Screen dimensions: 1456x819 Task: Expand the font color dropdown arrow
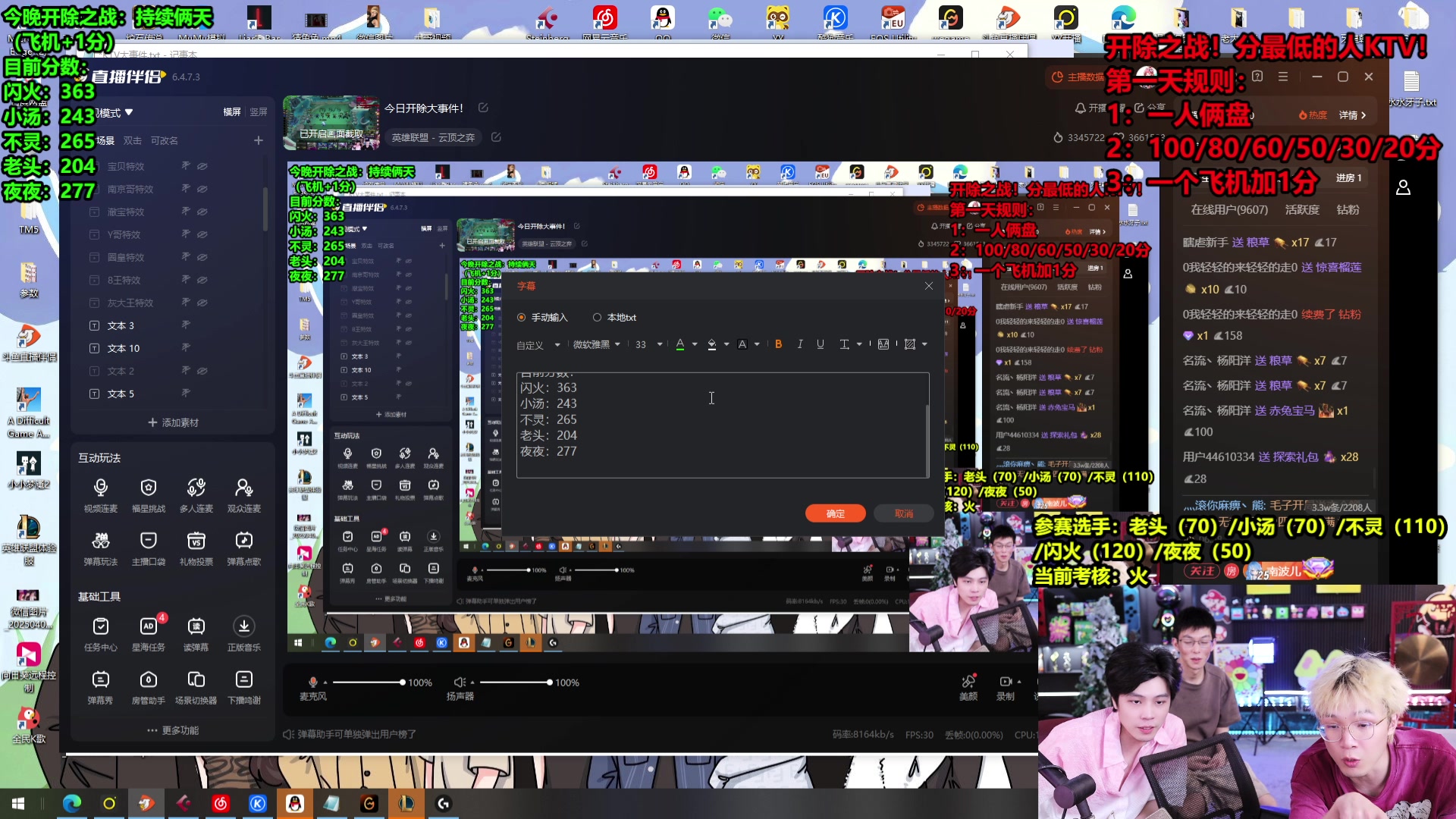pos(695,345)
